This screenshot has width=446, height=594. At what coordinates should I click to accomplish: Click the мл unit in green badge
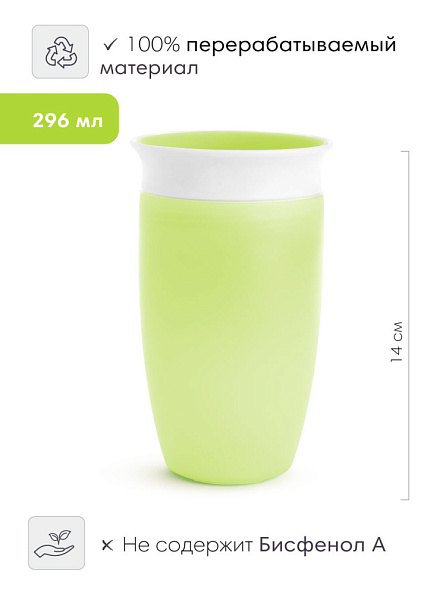click(x=89, y=122)
